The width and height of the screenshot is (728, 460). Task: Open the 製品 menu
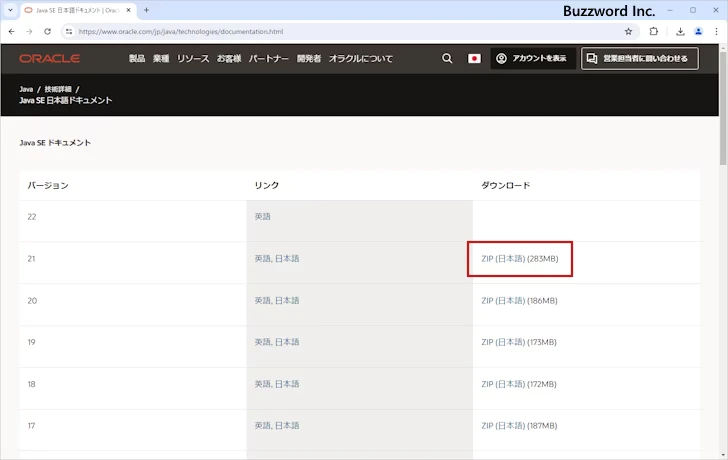click(137, 58)
